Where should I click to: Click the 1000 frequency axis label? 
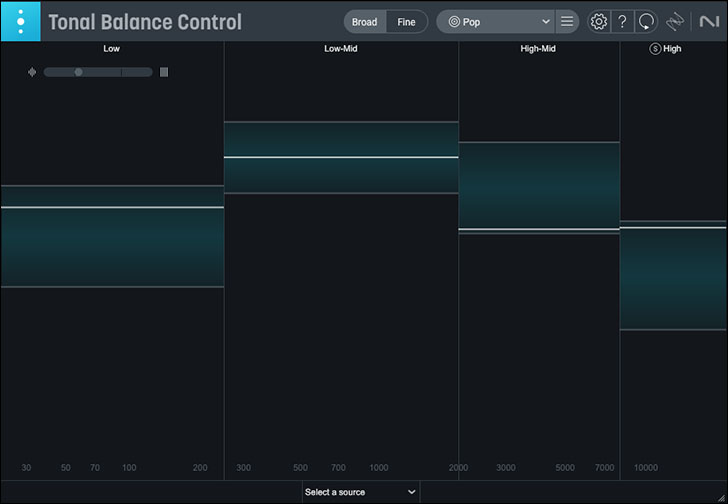click(379, 468)
